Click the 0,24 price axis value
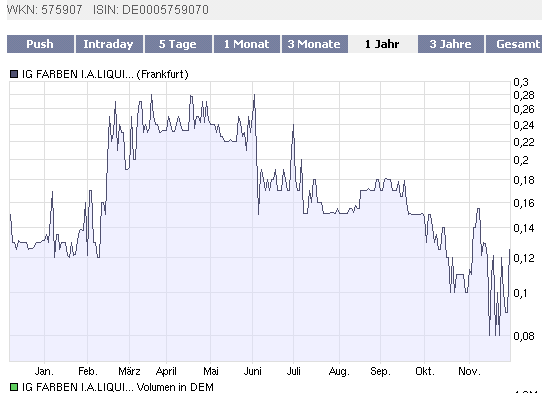The image size is (542, 393). click(x=524, y=125)
